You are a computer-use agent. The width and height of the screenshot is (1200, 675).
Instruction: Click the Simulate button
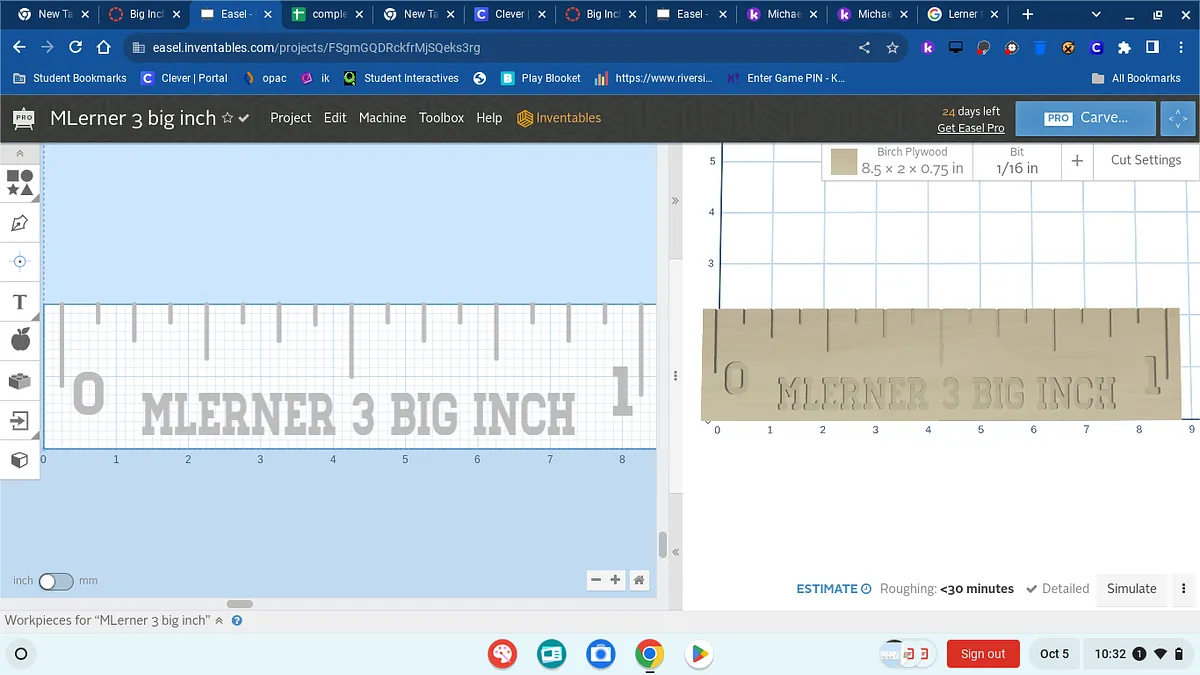(1131, 589)
